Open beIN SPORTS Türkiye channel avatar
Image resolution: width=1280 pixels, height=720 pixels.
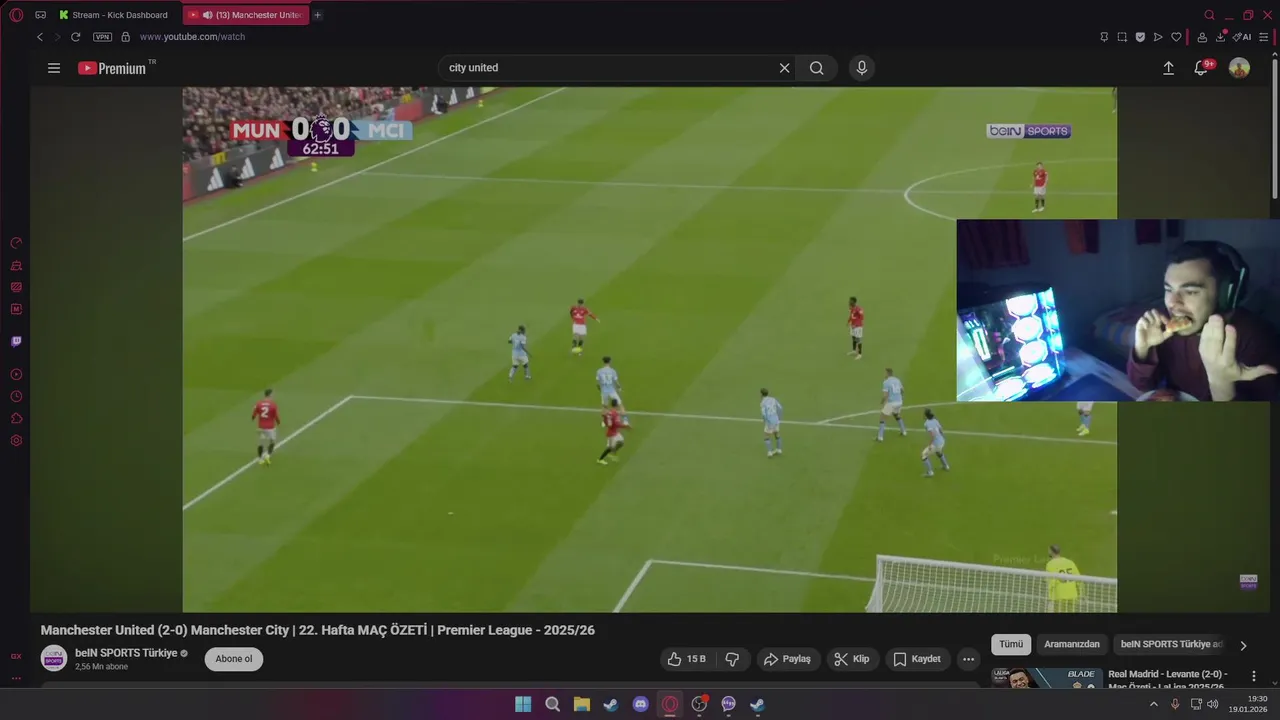pos(54,658)
